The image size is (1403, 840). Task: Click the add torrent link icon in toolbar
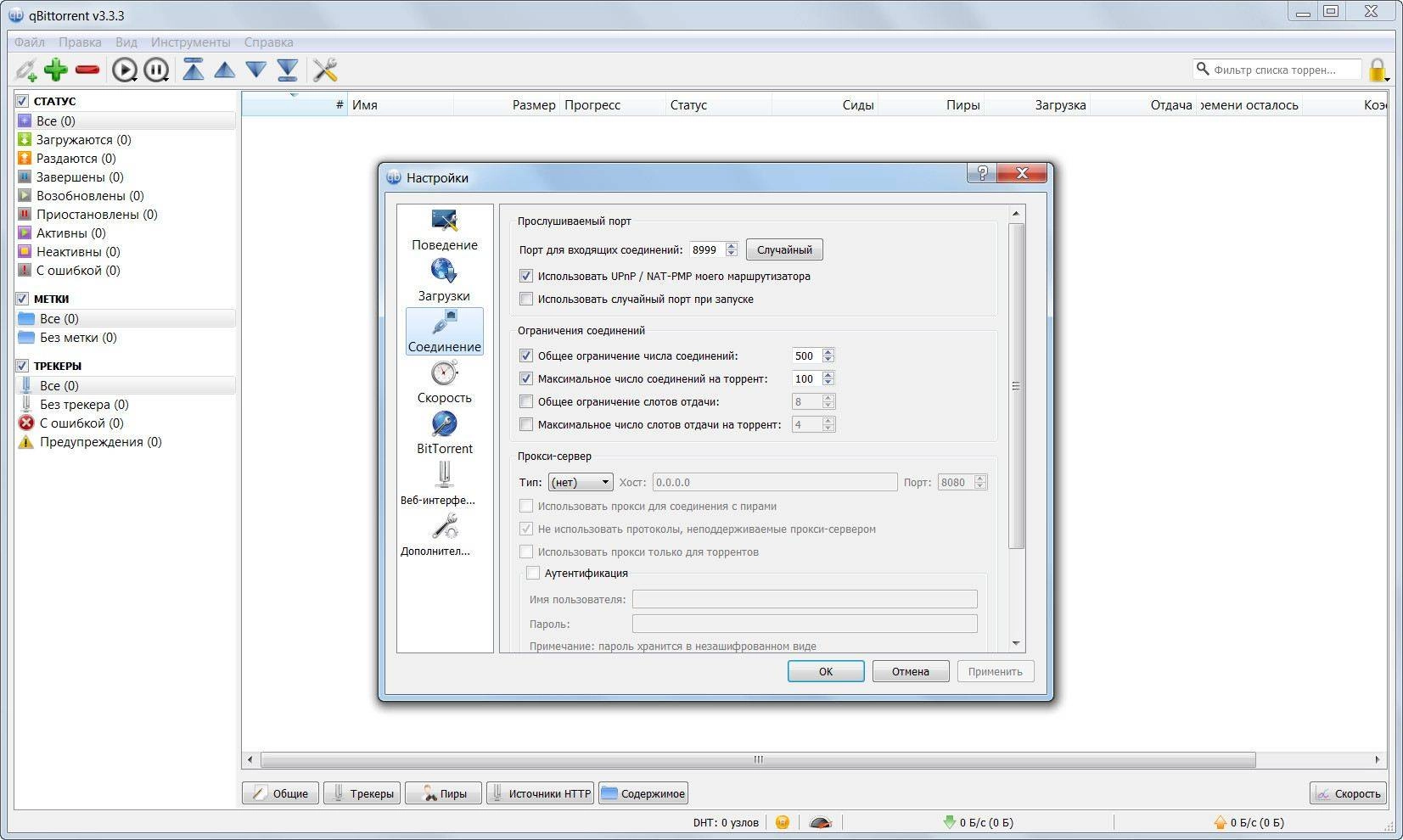pos(26,70)
